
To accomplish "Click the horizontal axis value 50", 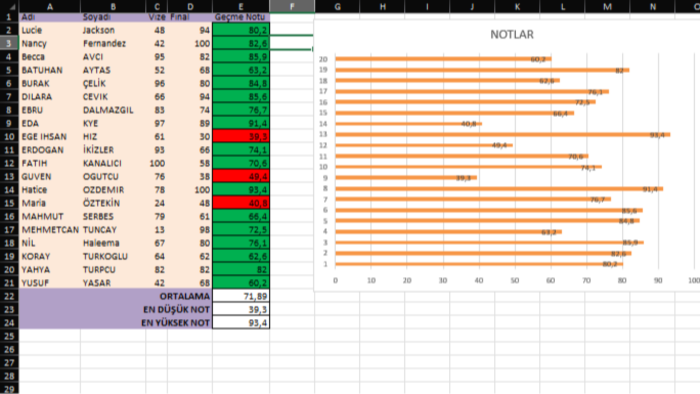I will click(515, 280).
